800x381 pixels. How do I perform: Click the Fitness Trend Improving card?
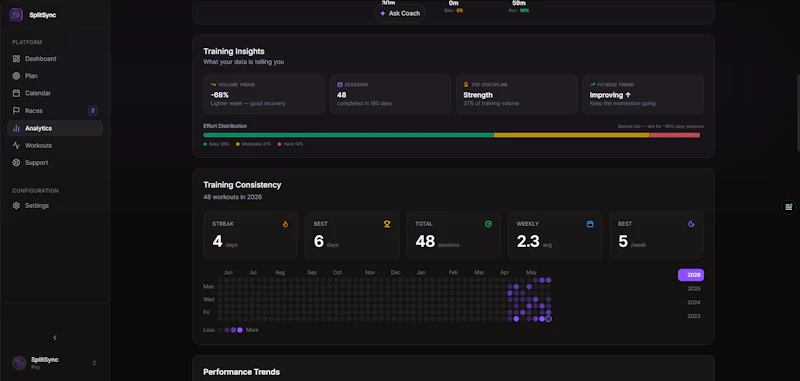click(x=643, y=94)
